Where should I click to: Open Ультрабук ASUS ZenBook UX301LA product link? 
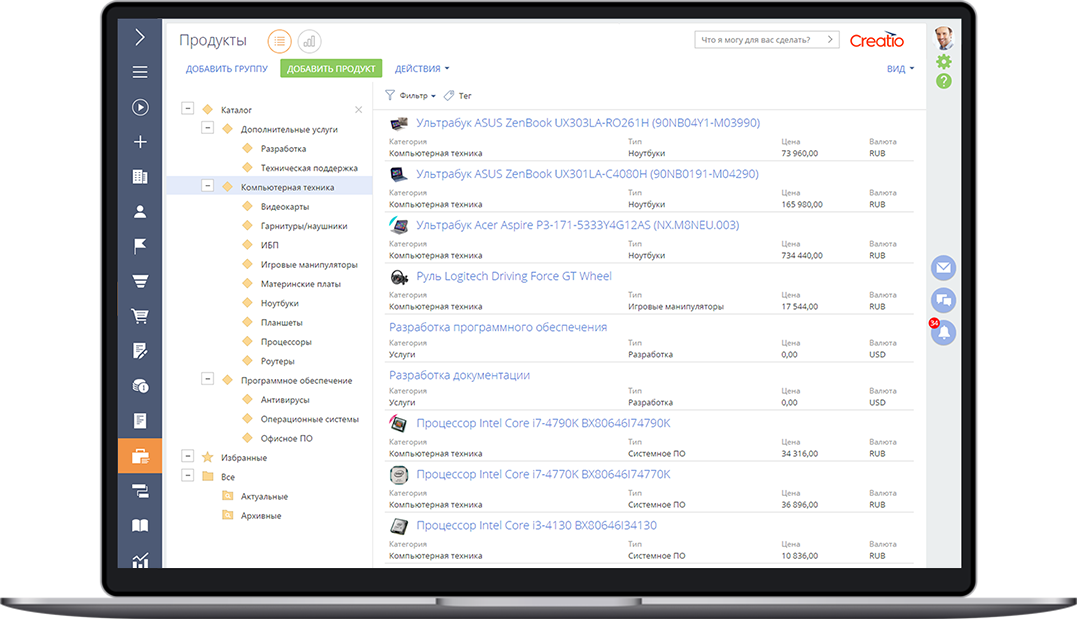pos(587,175)
